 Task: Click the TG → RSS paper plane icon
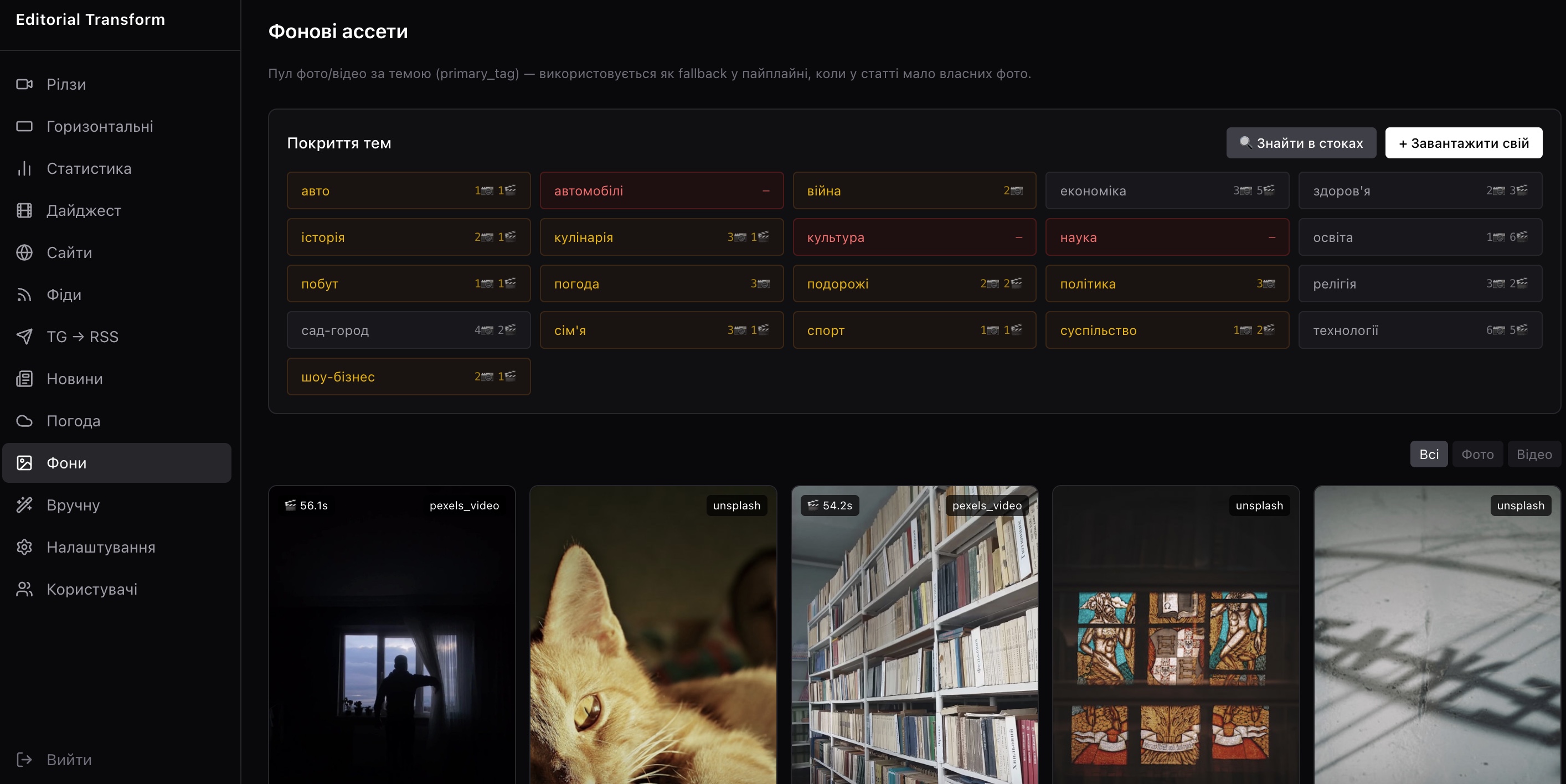point(24,337)
